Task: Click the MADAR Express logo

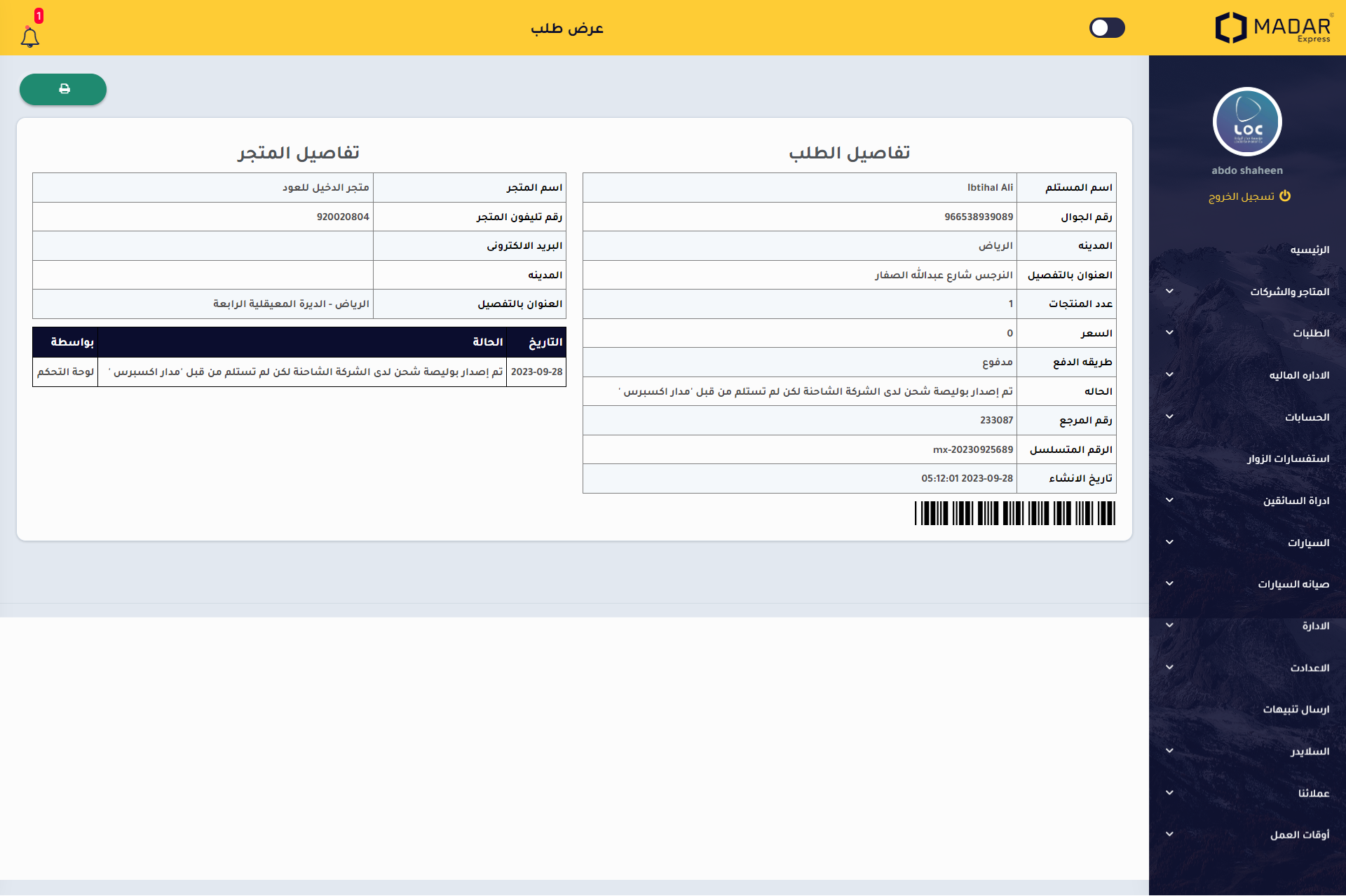Action: point(1272,28)
